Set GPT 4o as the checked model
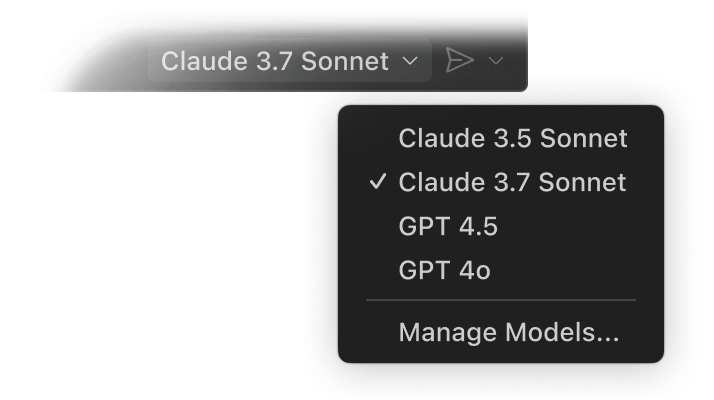This screenshot has height=400, width=714. (444, 270)
